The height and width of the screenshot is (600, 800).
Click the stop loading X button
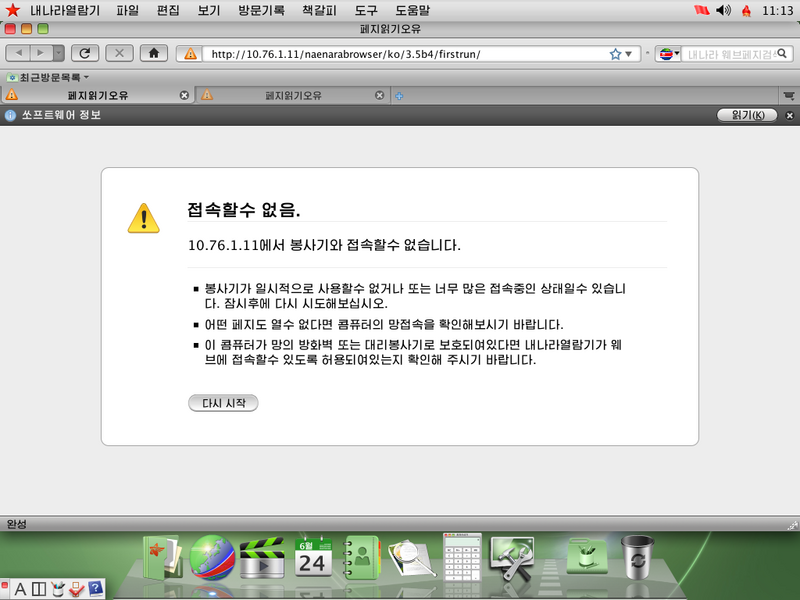(119, 53)
